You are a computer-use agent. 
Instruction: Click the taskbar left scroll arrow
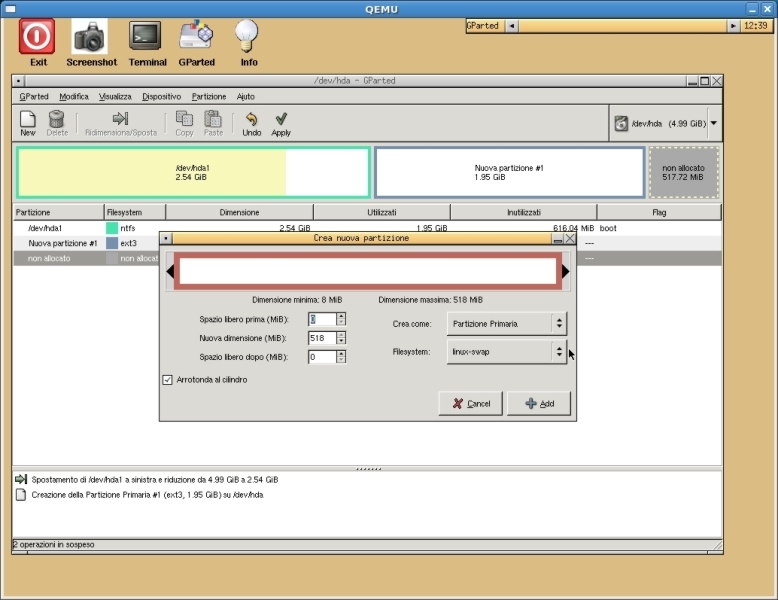coord(512,26)
